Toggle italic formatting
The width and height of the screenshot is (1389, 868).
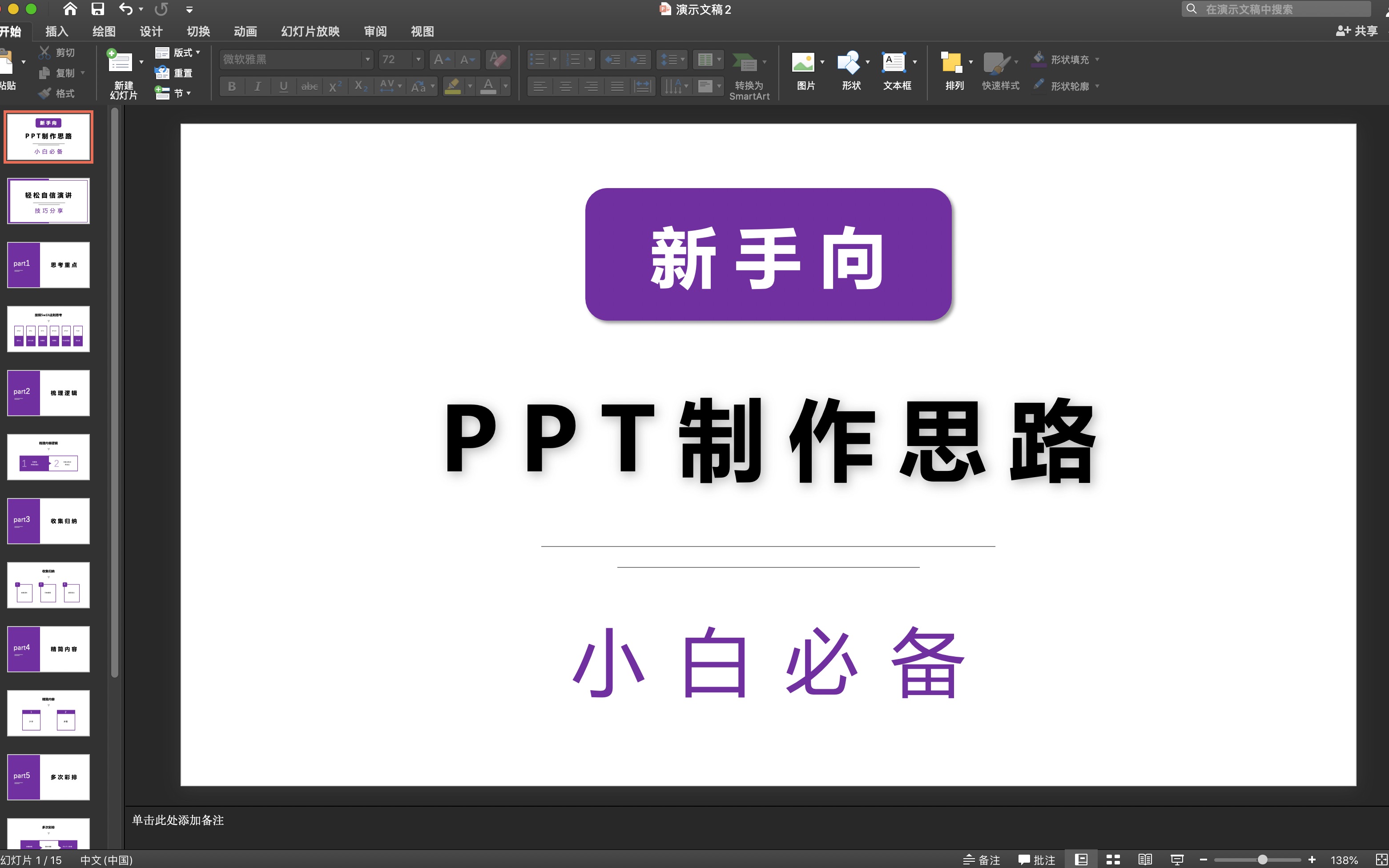(x=258, y=86)
